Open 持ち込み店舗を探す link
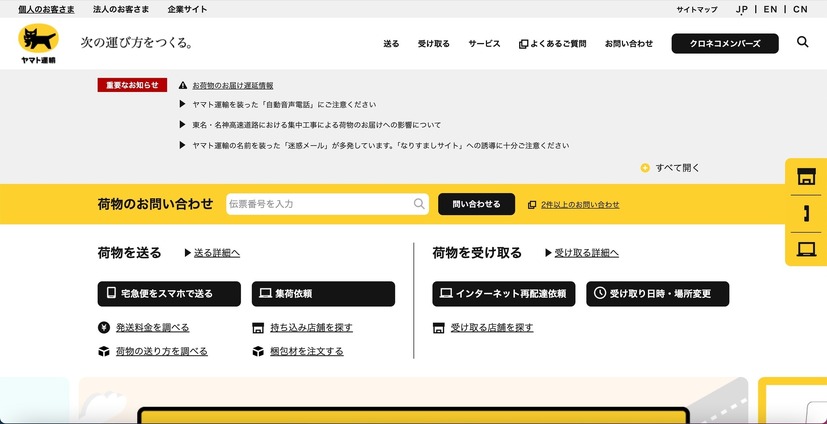 coord(311,327)
